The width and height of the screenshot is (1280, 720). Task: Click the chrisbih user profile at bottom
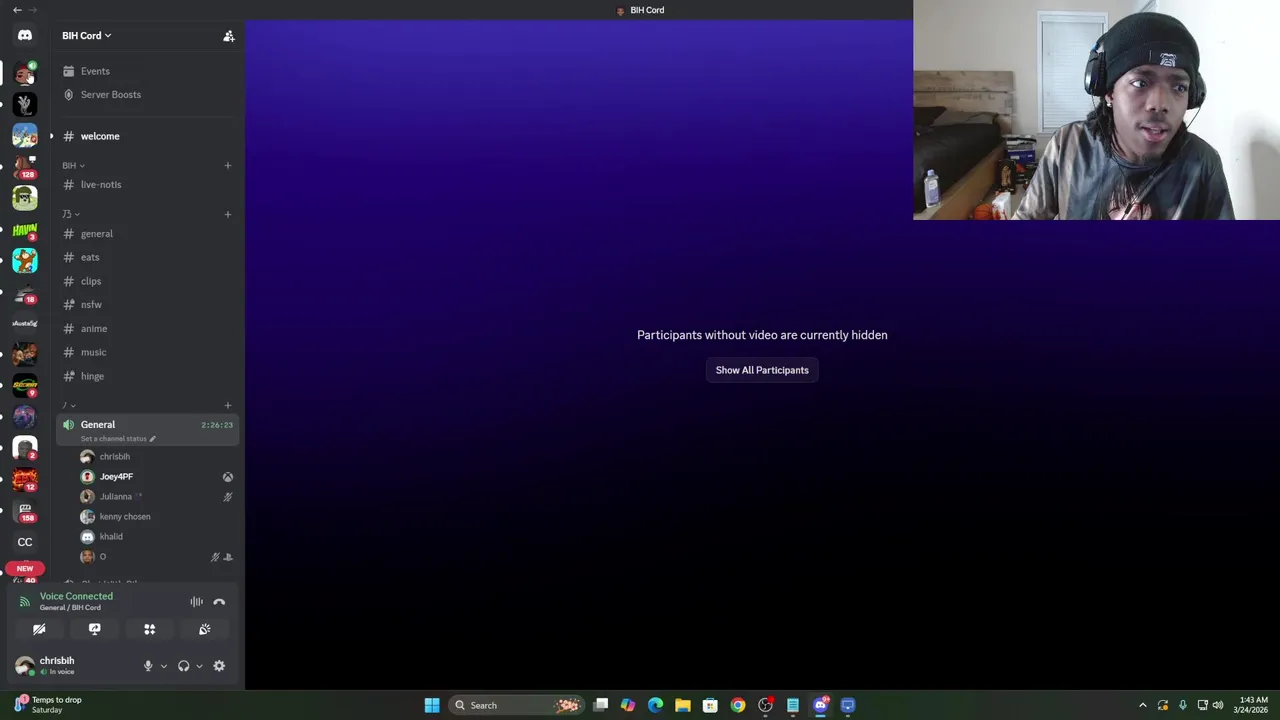[56, 666]
